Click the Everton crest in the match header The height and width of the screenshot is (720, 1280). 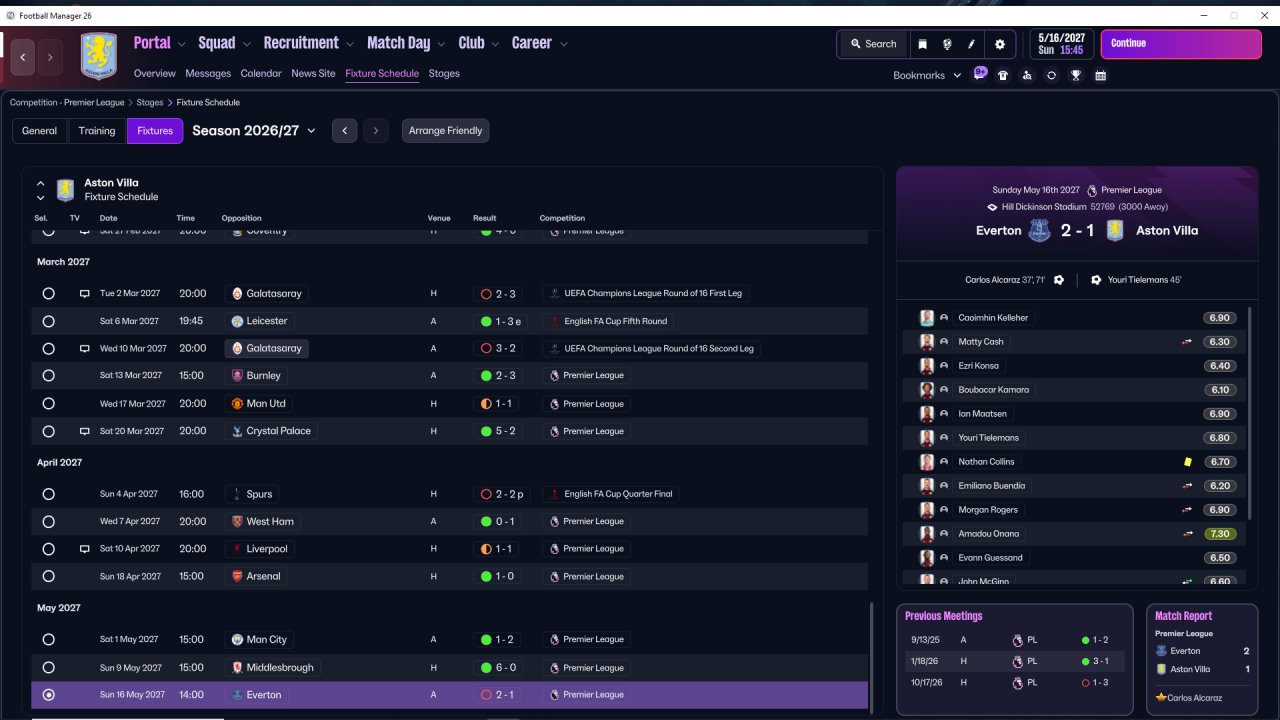click(1040, 230)
